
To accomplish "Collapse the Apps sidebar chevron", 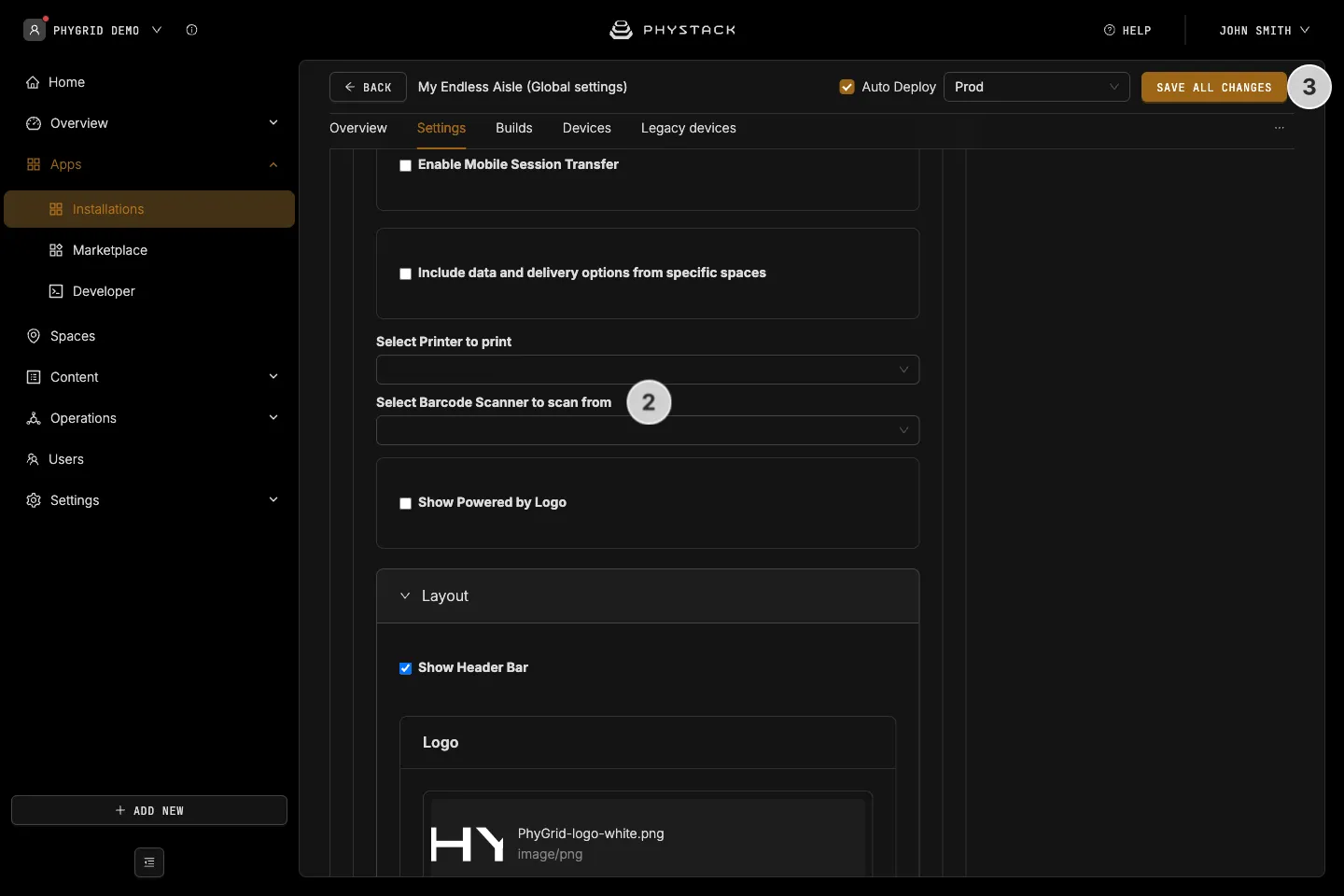I will (273, 164).
